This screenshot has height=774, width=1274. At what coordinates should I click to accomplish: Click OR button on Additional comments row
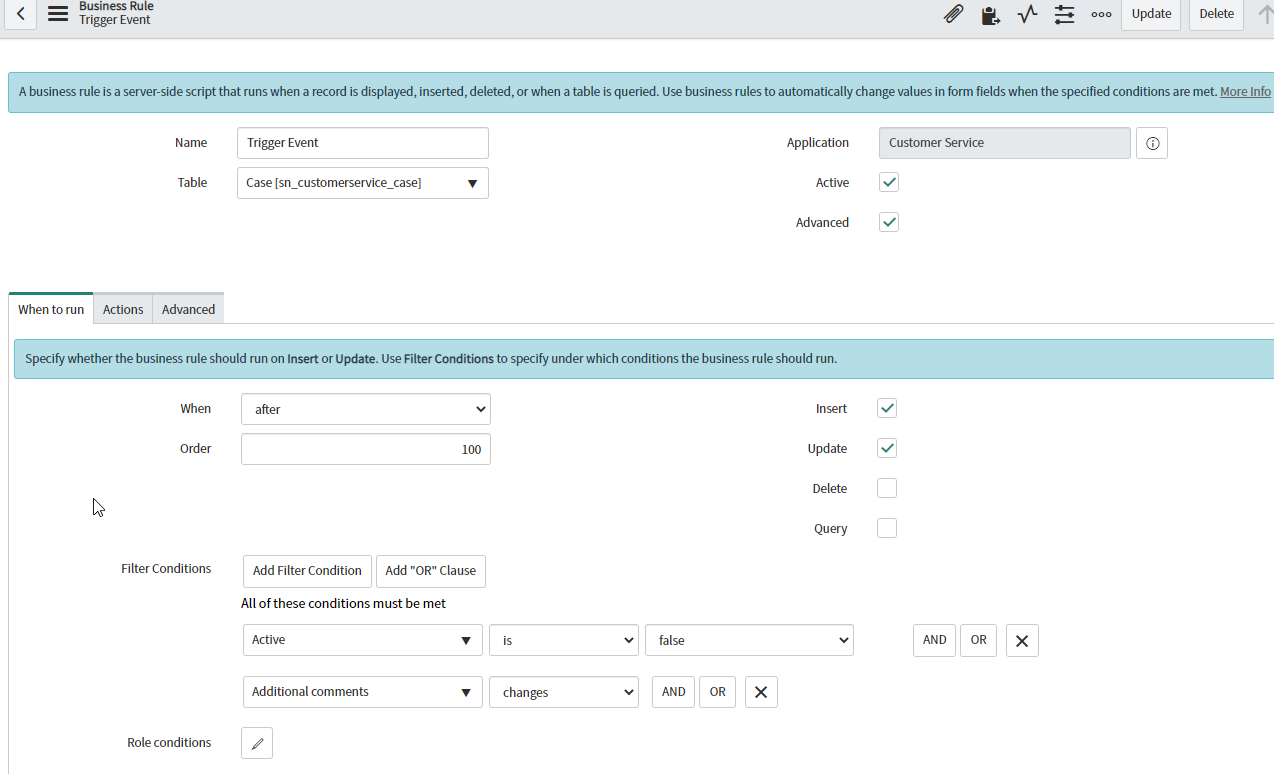pyautogui.click(x=717, y=692)
